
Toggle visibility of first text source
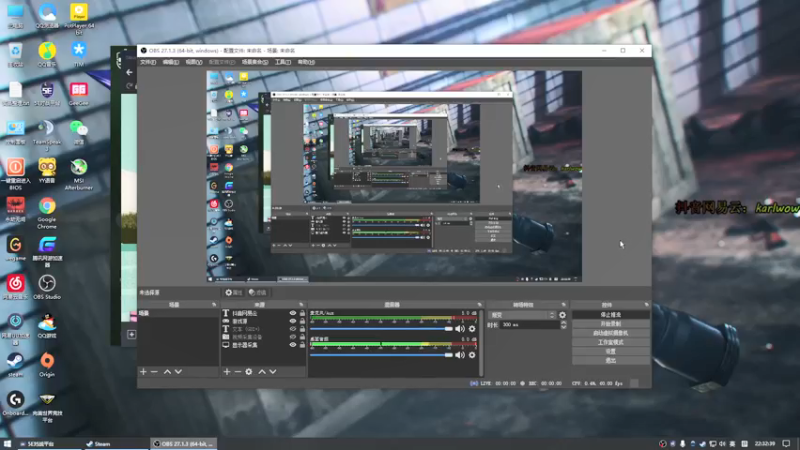[293, 313]
